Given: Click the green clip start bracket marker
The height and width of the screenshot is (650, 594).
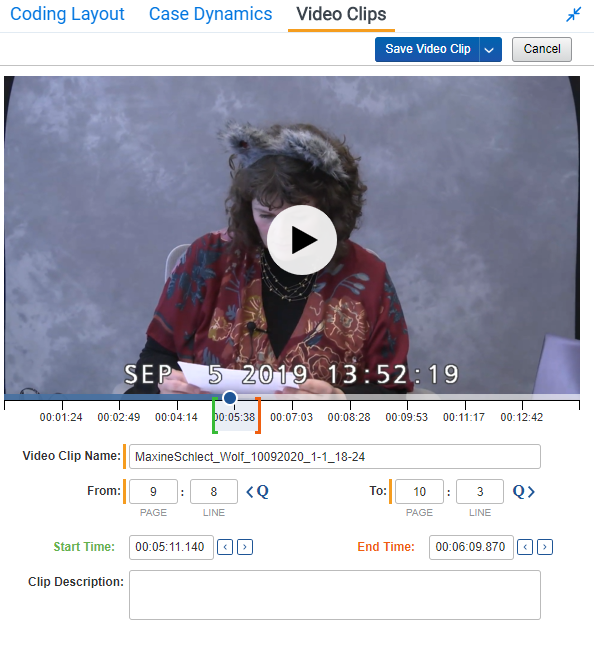Looking at the screenshot, I should coord(214,415).
